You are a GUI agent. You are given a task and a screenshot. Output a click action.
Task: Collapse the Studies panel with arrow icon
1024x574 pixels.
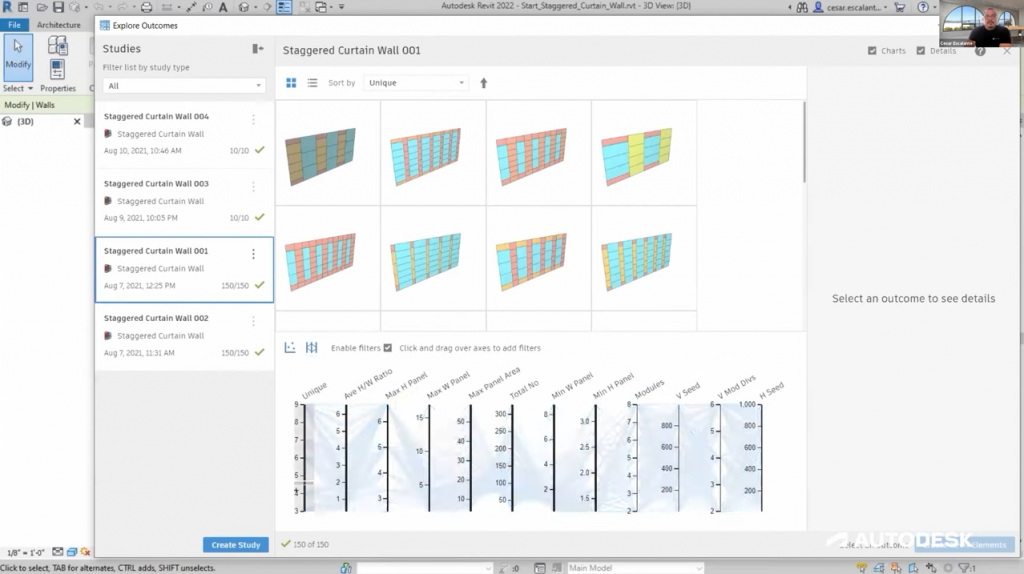tap(258, 48)
